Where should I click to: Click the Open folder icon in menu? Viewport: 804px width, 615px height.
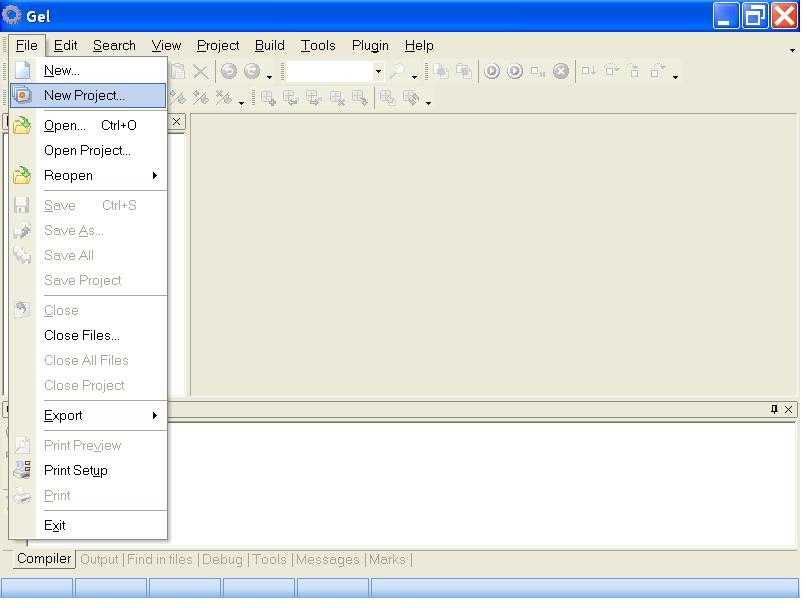[22, 126]
